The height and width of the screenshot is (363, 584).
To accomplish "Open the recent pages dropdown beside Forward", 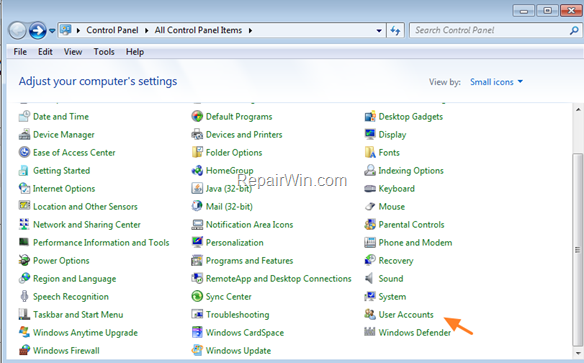I will point(52,31).
